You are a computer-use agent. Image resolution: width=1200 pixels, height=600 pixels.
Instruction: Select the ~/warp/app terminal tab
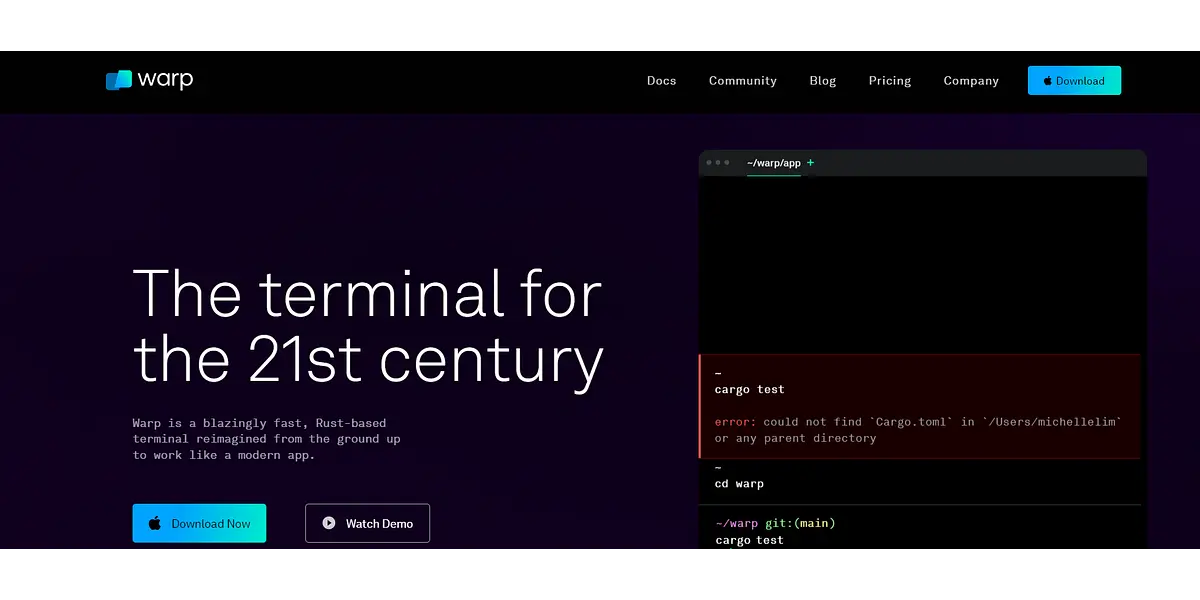click(773, 163)
